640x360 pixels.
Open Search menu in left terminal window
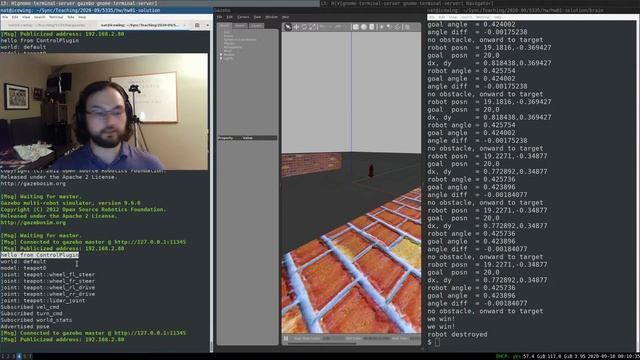pos(40,17)
